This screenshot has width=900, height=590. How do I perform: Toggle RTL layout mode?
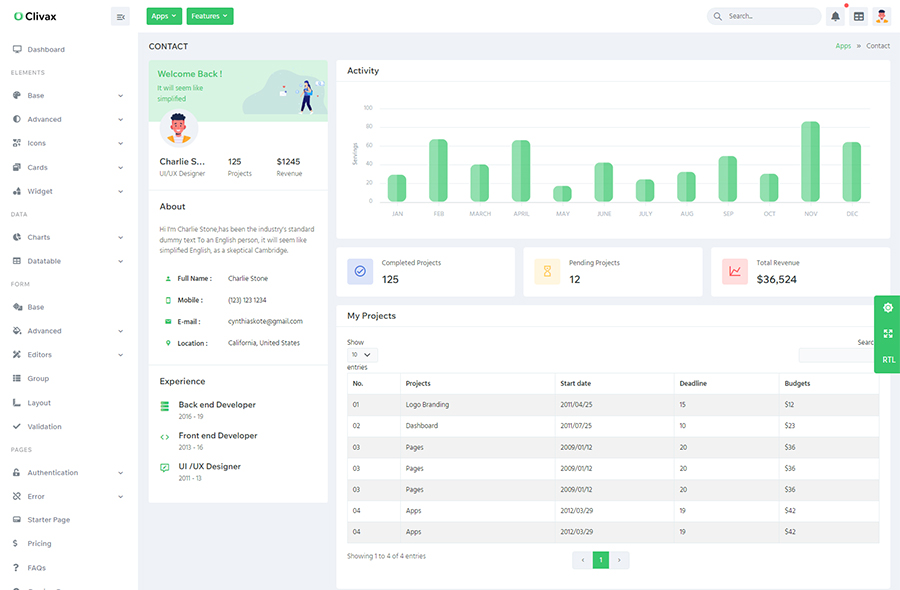coord(888,360)
